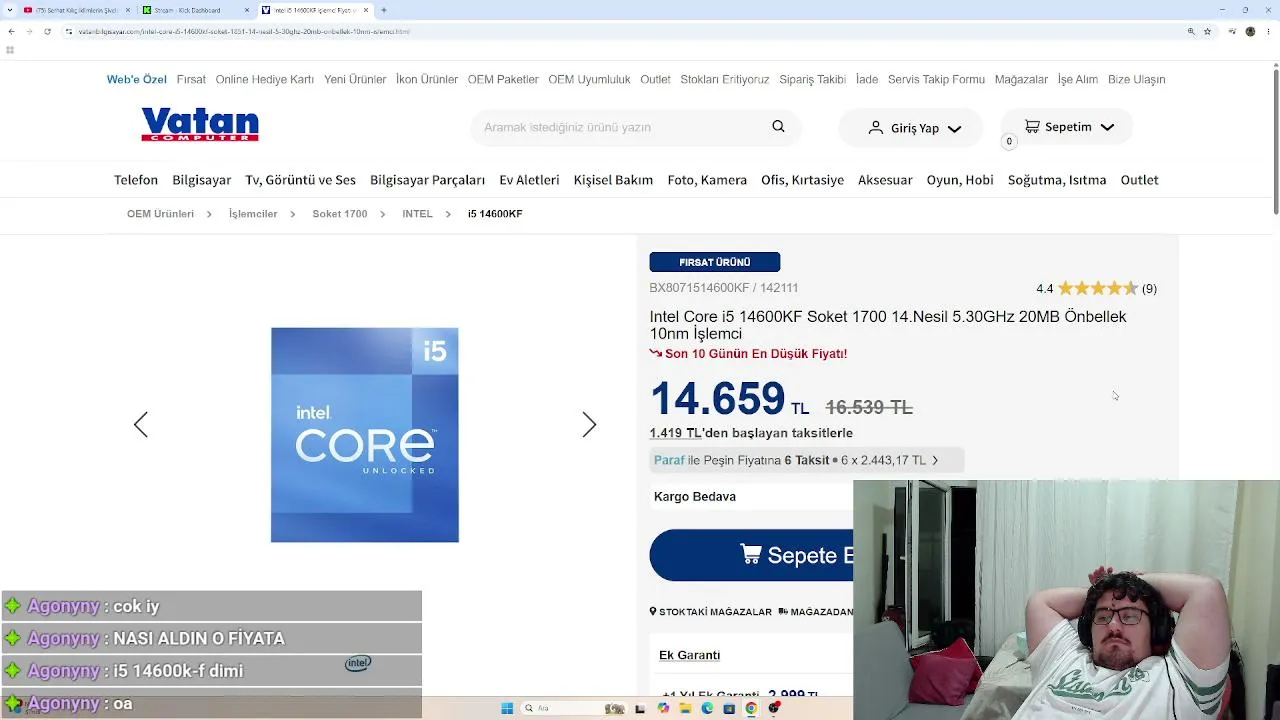Close the YouTube tab

(128, 10)
